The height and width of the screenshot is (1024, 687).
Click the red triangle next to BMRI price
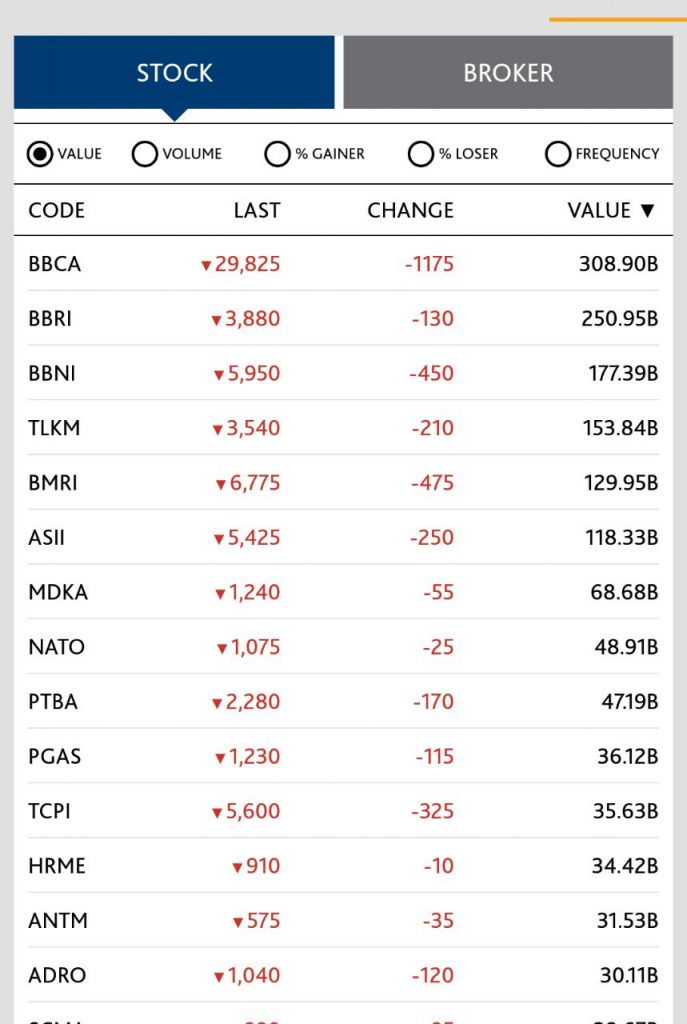click(221, 485)
